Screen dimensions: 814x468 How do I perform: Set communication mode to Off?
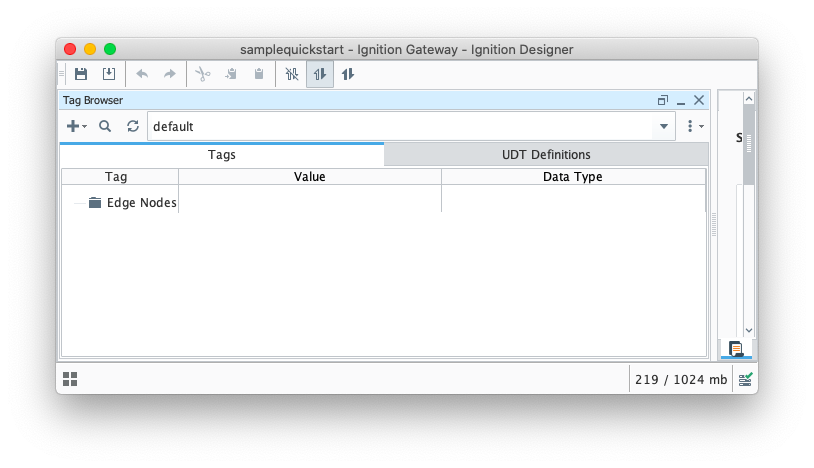coord(292,74)
